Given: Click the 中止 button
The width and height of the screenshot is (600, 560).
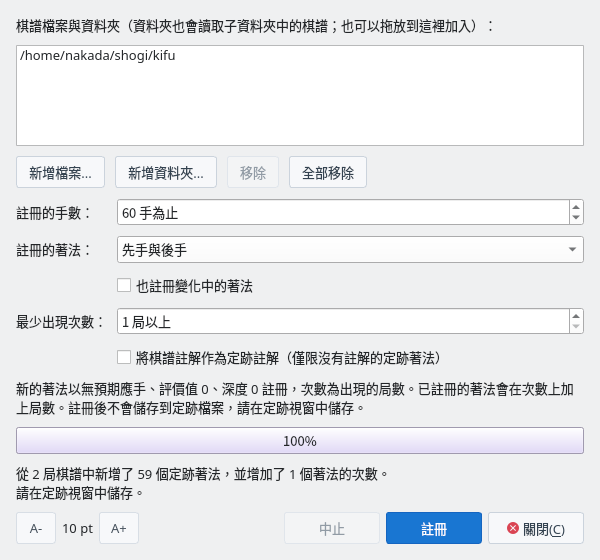Looking at the screenshot, I should pos(332,528).
